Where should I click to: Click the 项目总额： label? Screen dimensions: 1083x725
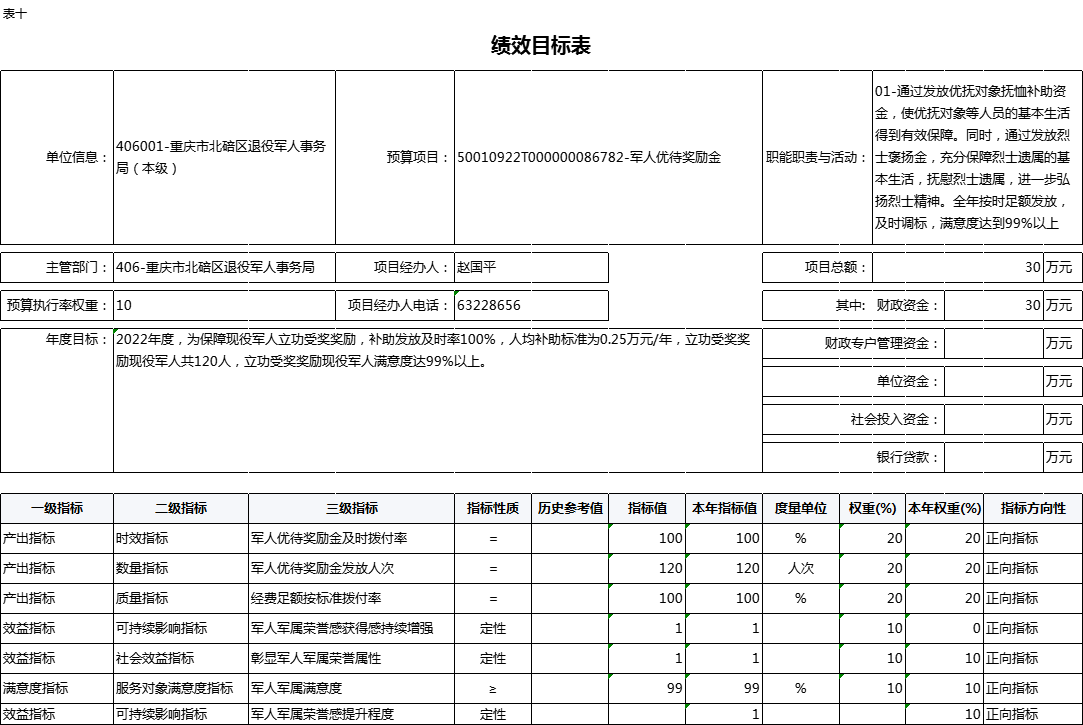pos(817,267)
